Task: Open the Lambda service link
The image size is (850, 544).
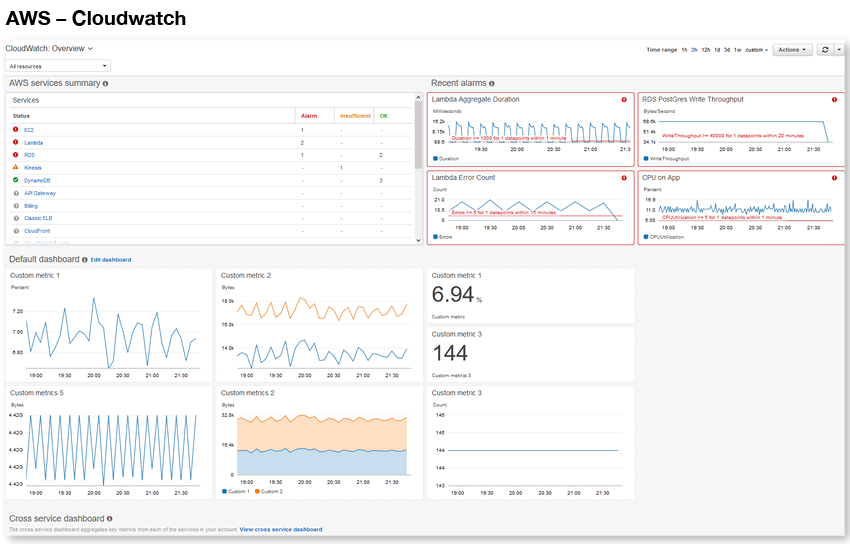Action: pyautogui.click(x=34, y=143)
